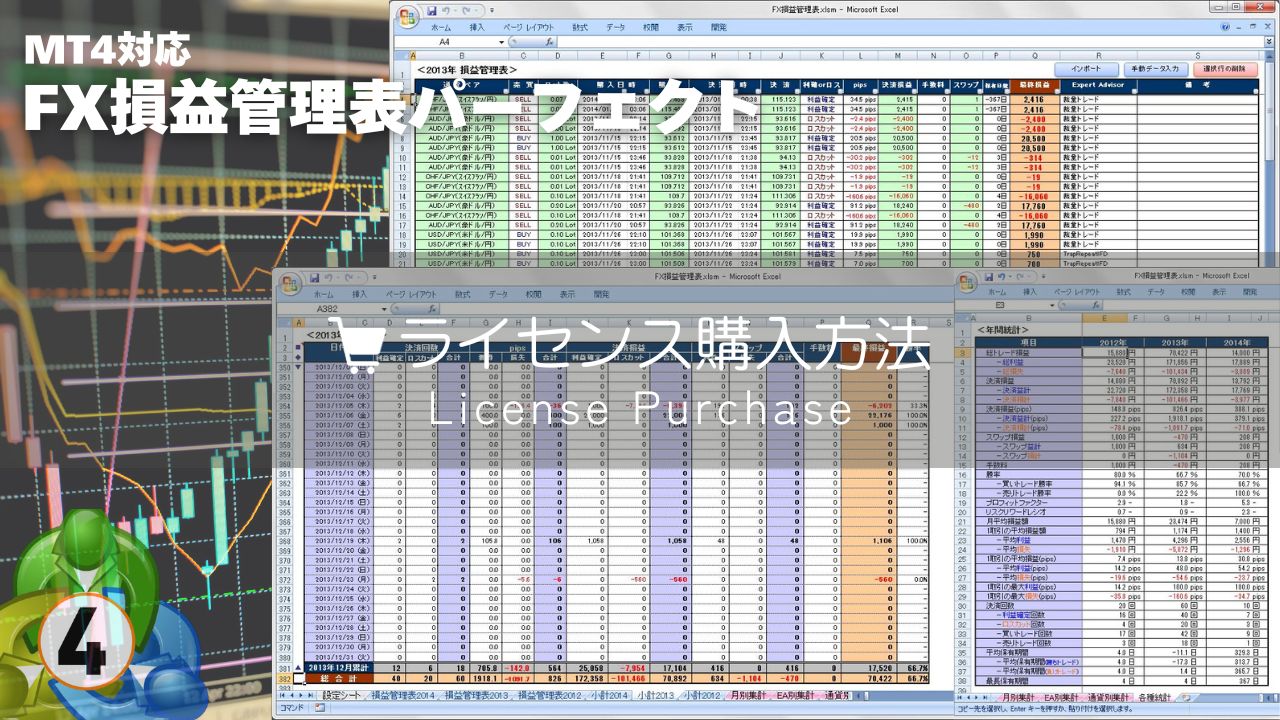Image resolution: width=1280 pixels, height=720 pixels.
Task: Switch to 損益管理表2012 sheet tab
Action: [x=550, y=694]
